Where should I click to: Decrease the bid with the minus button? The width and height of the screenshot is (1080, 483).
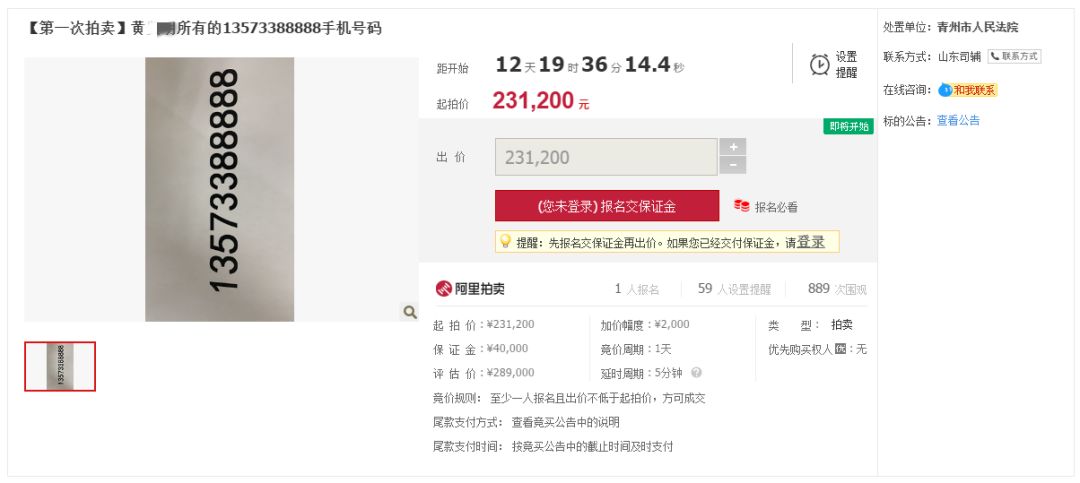click(733, 166)
